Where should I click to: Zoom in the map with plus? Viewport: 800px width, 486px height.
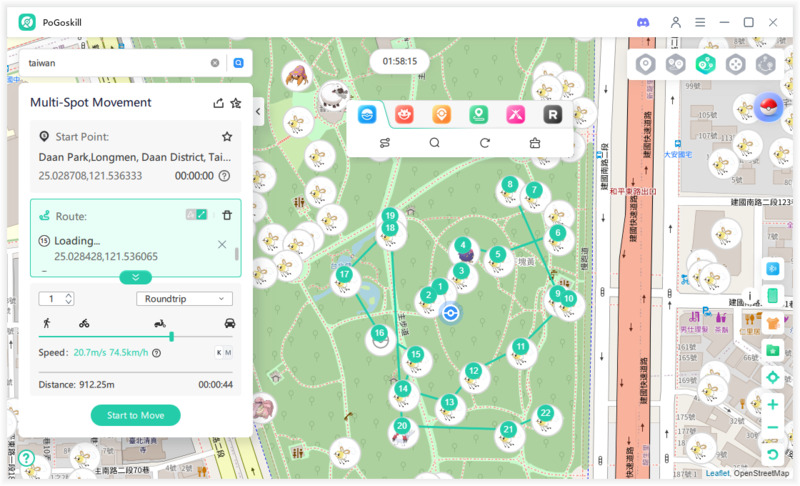[x=772, y=404]
